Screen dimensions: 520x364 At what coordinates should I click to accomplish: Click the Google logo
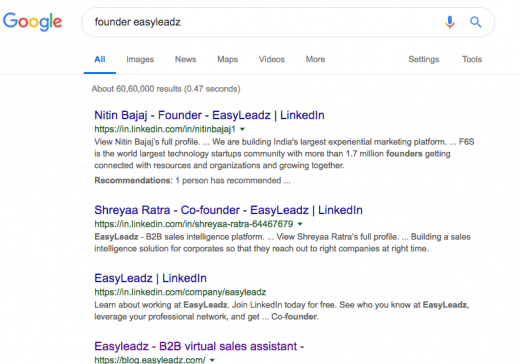[x=32, y=21]
